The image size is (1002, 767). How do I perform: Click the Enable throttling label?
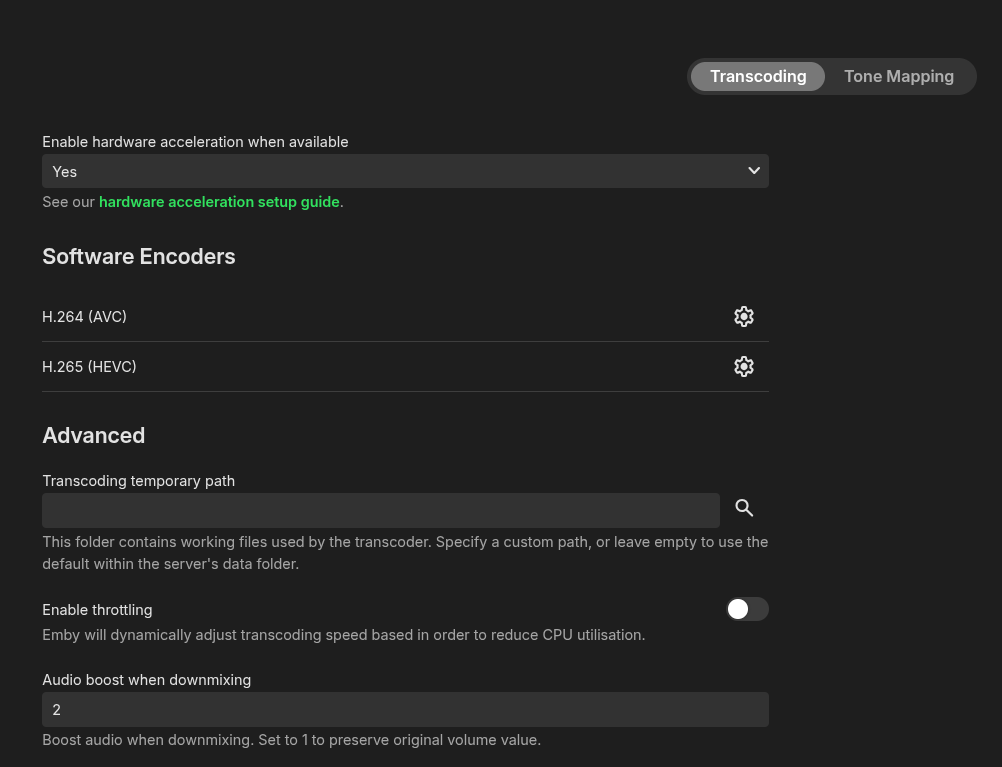(97, 610)
